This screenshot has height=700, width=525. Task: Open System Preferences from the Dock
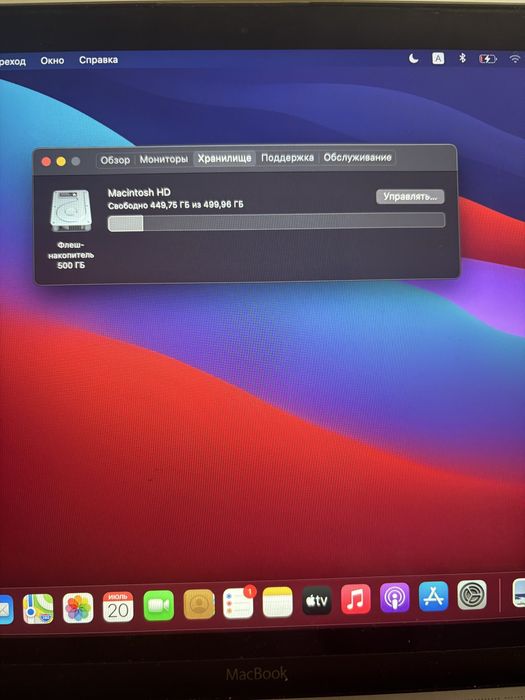(472, 595)
